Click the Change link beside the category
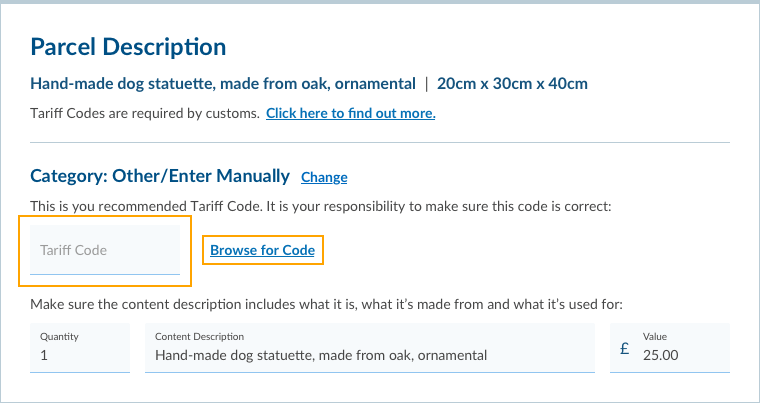The width and height of the screenshot is (760, 403). click(324, 177)
